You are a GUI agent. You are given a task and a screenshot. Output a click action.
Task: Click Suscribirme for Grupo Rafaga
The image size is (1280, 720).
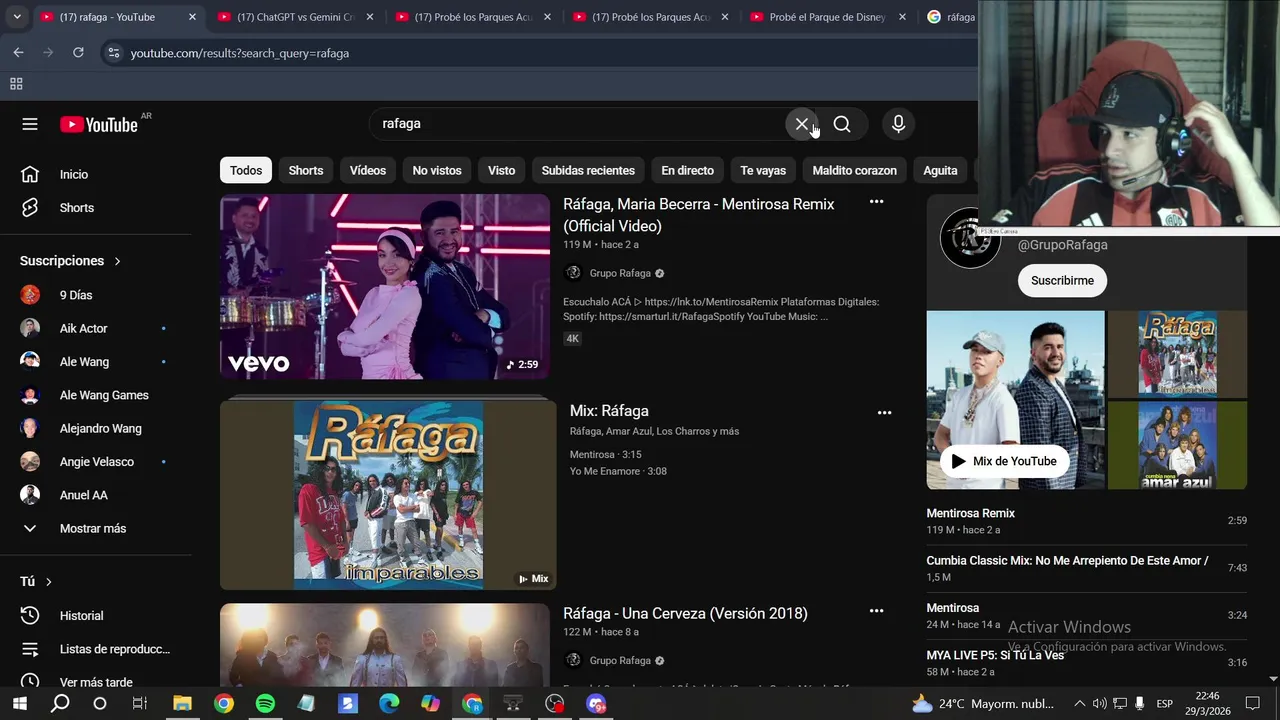tap(1062, 280)
